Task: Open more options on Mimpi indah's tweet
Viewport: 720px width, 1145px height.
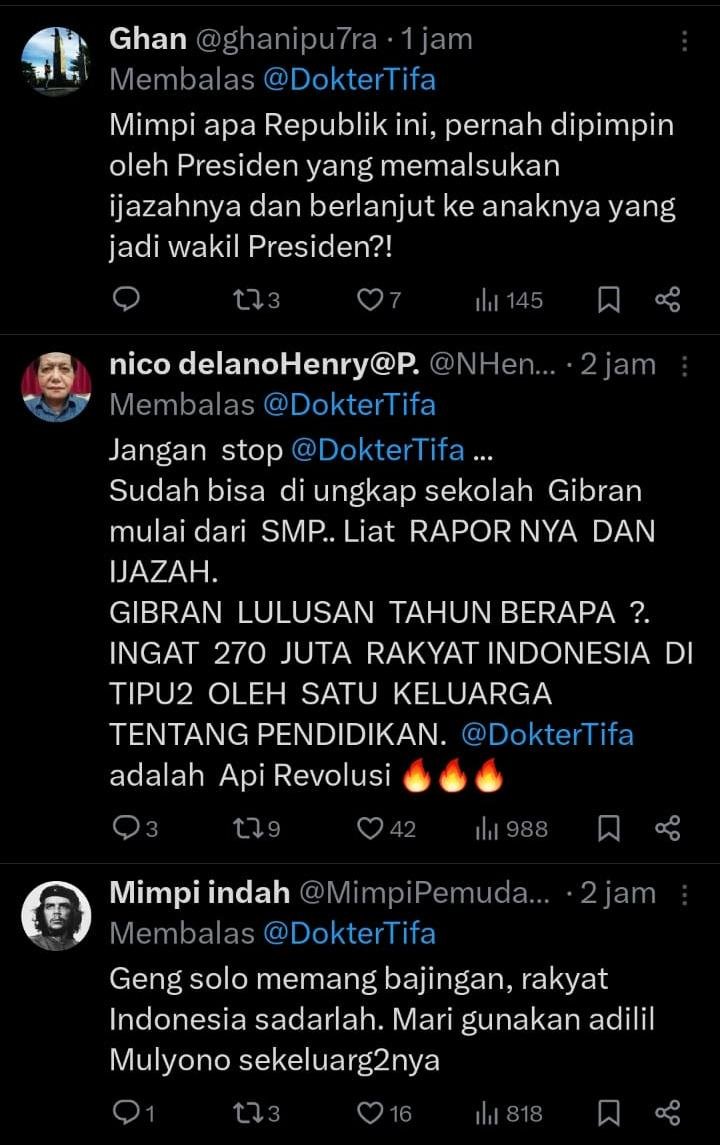Action: tap(685, 894)
